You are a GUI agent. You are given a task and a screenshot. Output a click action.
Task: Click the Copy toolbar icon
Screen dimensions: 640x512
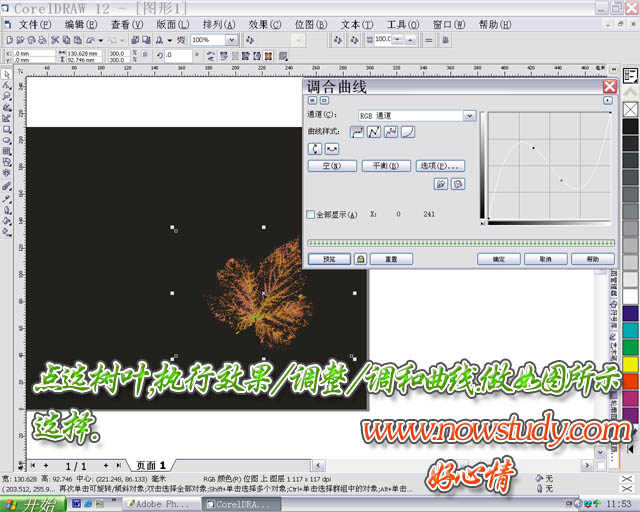pyautogui.click(x=66, y=40)
